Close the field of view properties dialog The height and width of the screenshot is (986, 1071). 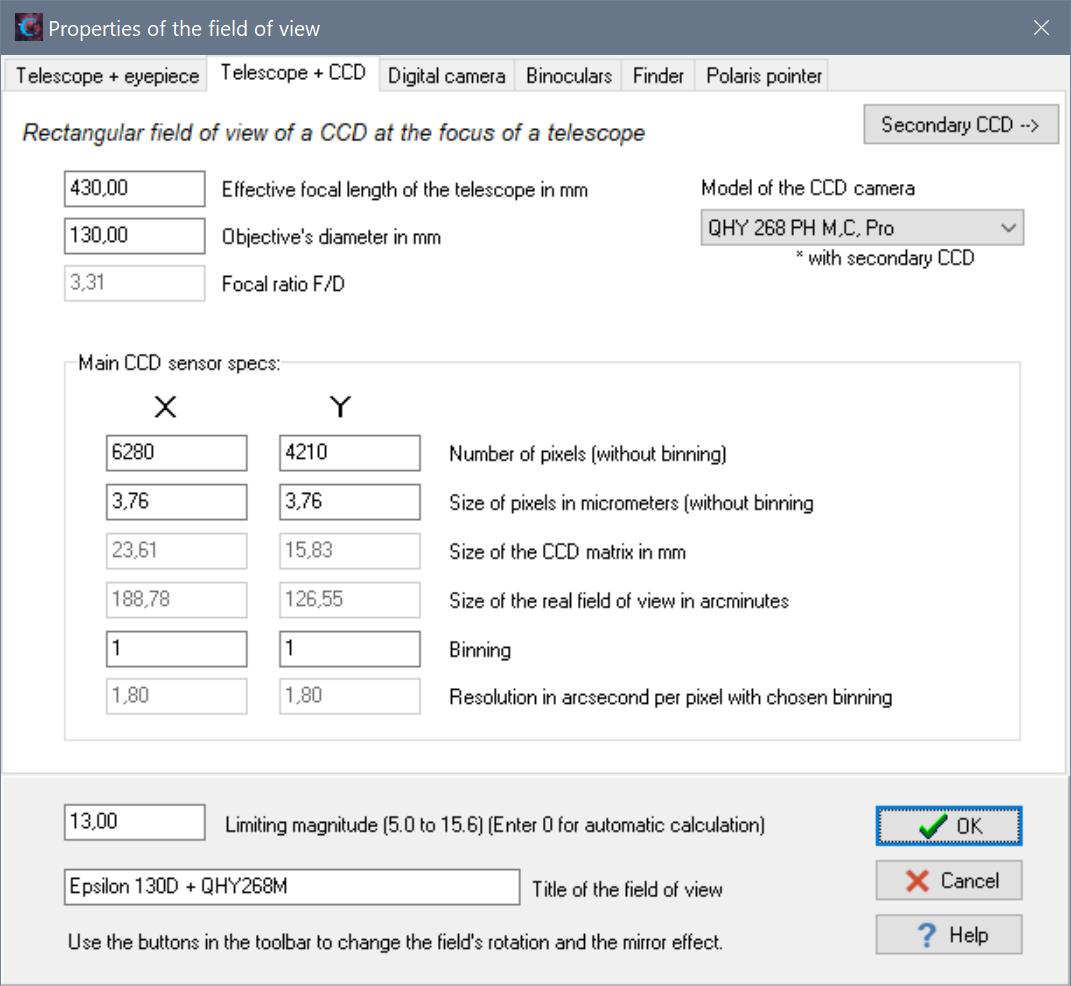1041,28
